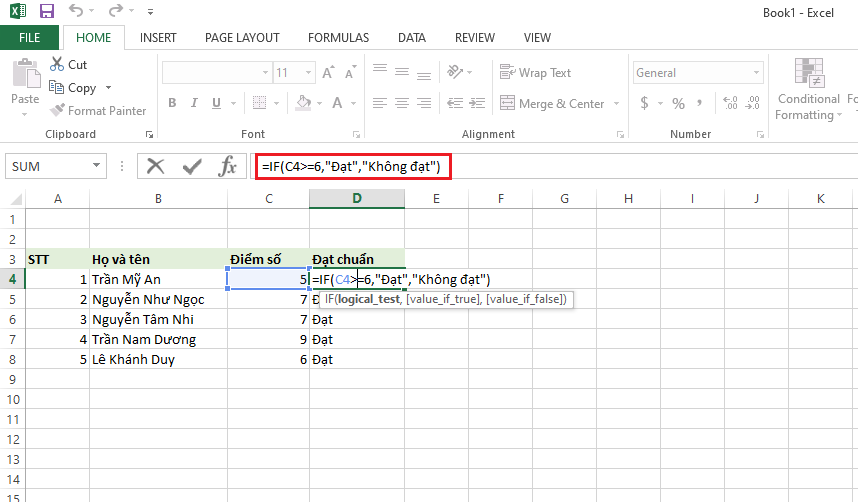Open the Clipboard dialog launcher

click(149, 135)
